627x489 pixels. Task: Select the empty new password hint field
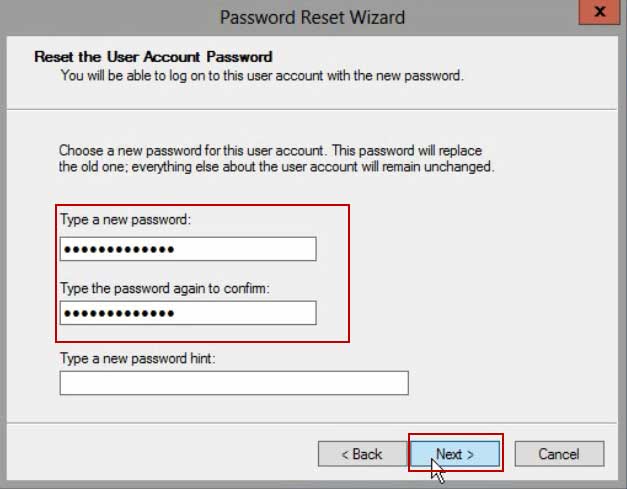pyautogui.click(x=234, y=383)
